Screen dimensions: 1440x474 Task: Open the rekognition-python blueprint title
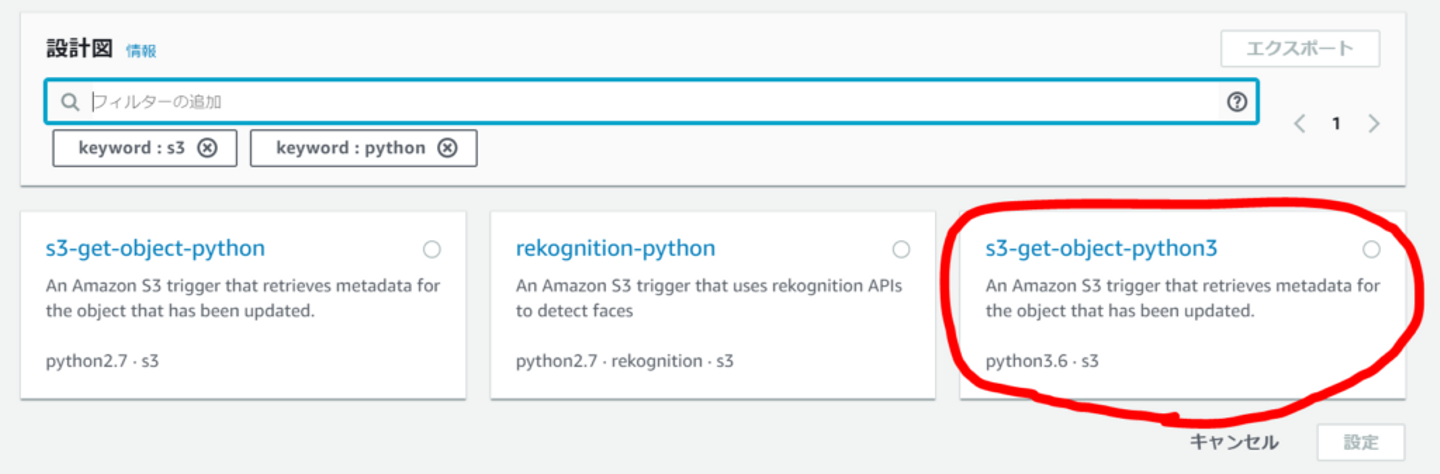tap(615, 248)
